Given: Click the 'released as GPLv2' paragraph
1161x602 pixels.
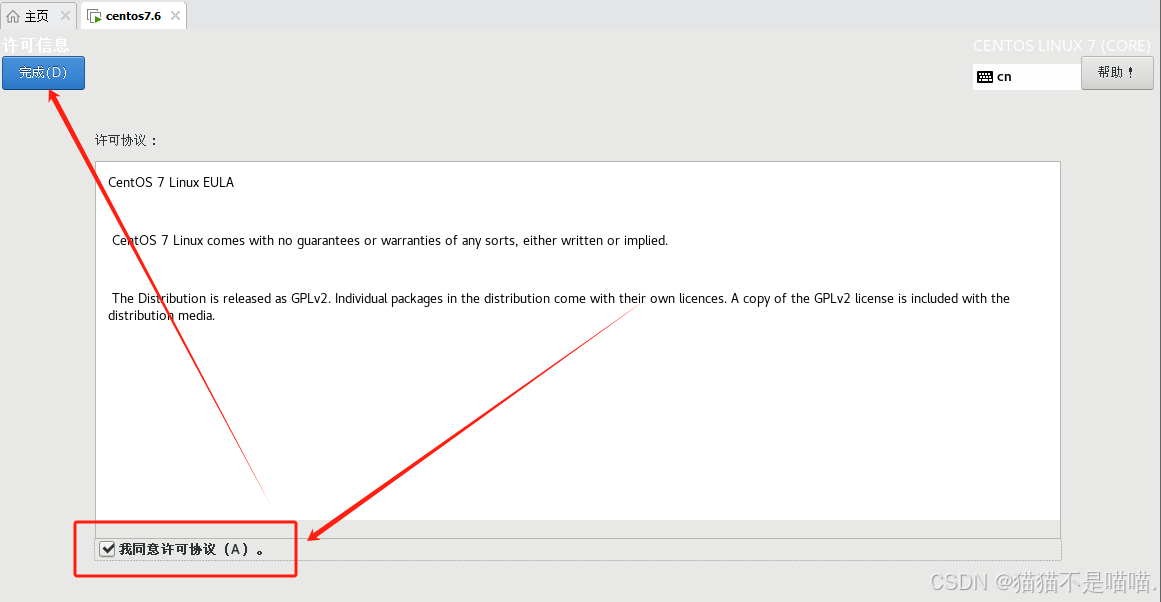Looking at the screenshot, I should (559, 307).
